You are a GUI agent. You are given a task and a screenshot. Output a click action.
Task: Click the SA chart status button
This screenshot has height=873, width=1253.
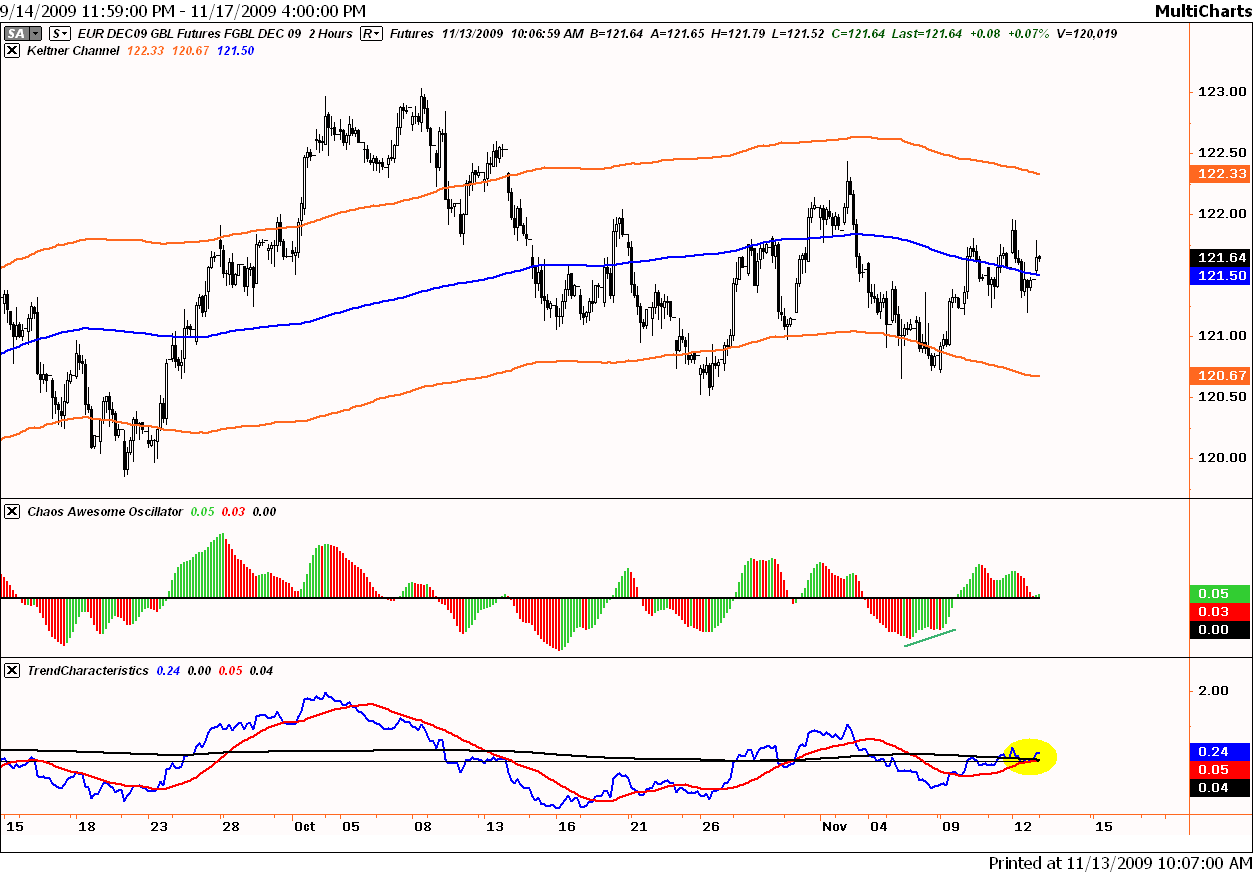pos(15,33)
